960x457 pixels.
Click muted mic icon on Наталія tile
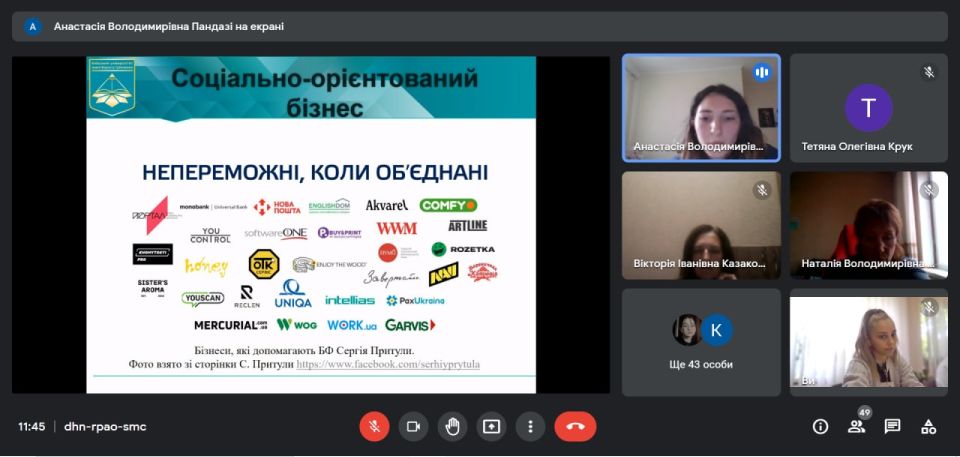point(929,190)
